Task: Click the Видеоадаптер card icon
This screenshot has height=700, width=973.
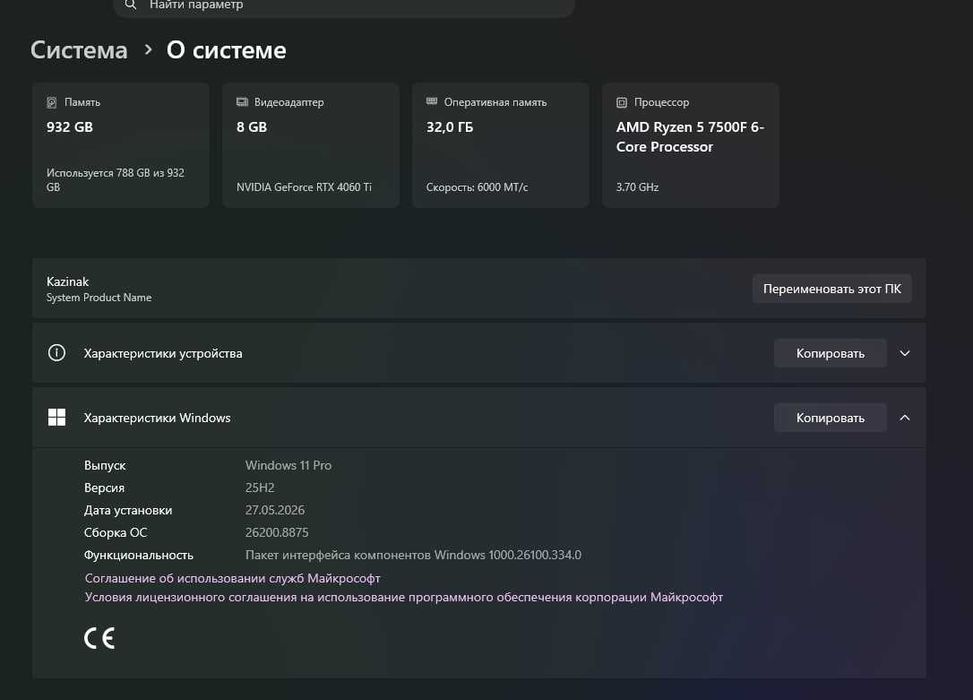Action: (x=242, y=102)
